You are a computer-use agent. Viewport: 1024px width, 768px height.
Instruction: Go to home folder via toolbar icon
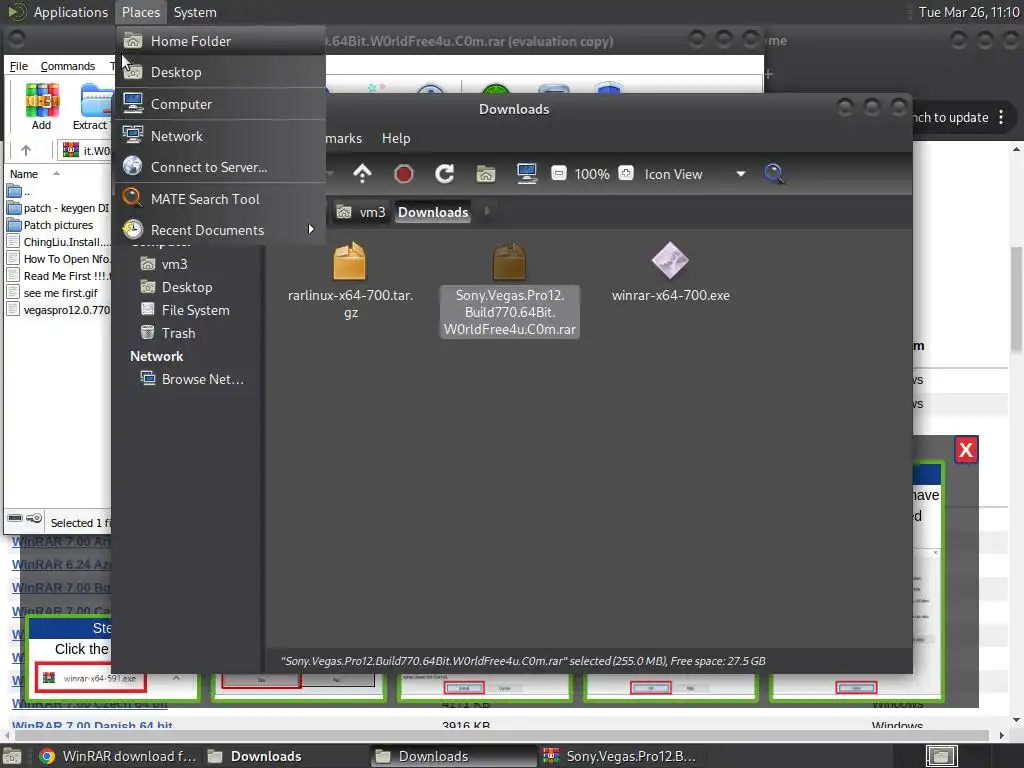486,174
